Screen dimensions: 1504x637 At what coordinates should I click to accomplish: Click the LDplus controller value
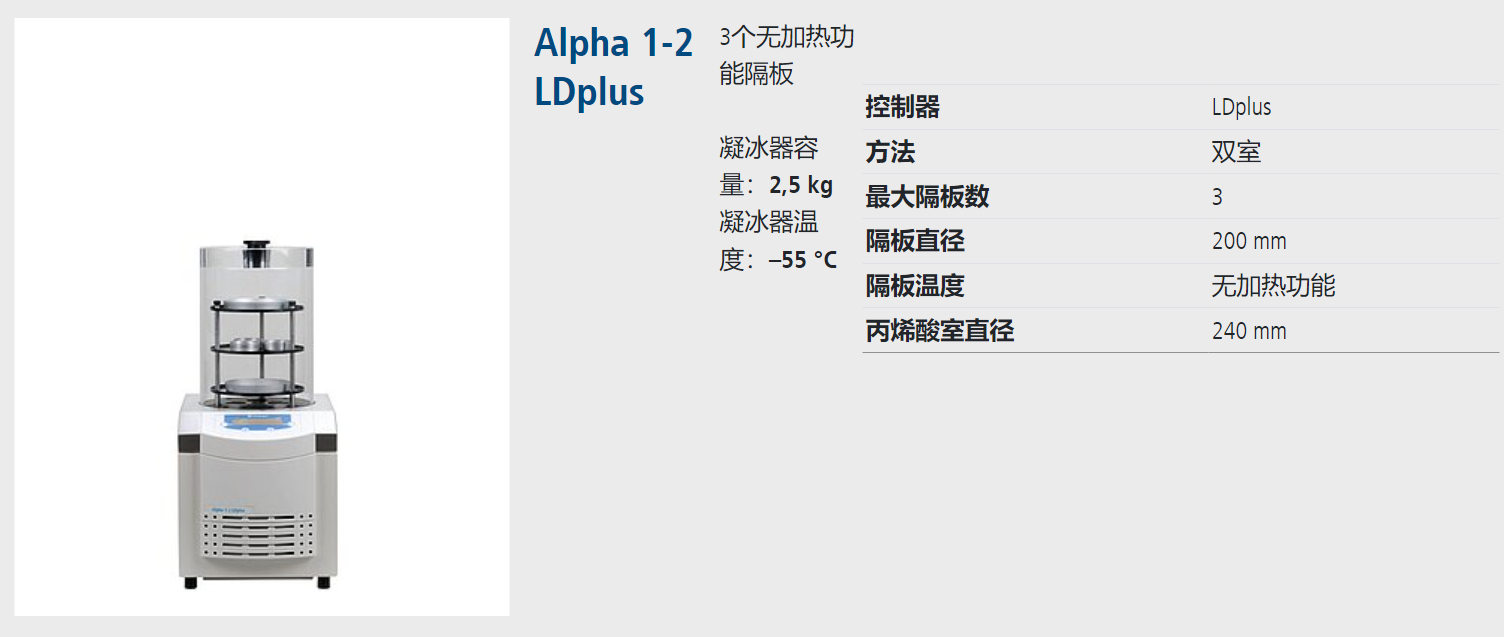[x=1241, y=108]
